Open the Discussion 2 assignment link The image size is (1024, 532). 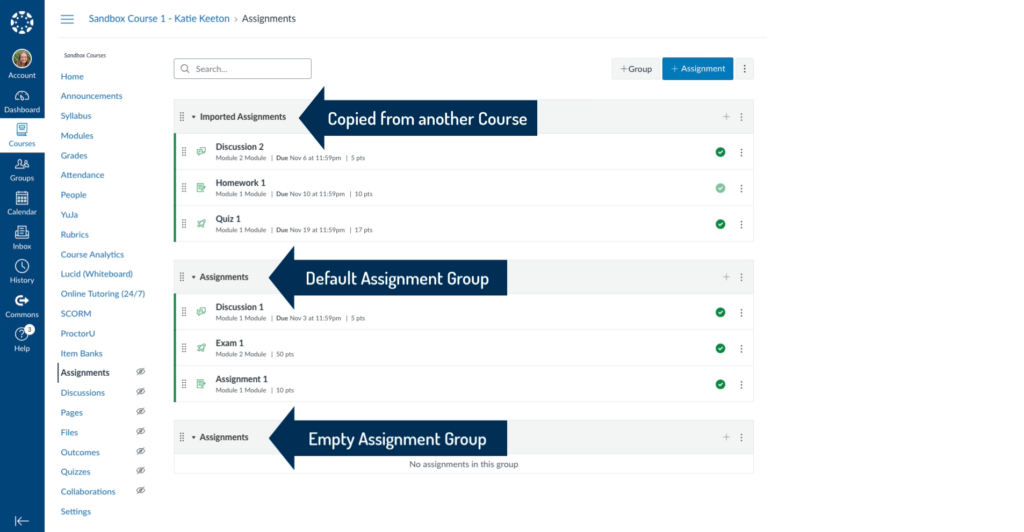tap(240, 147)
